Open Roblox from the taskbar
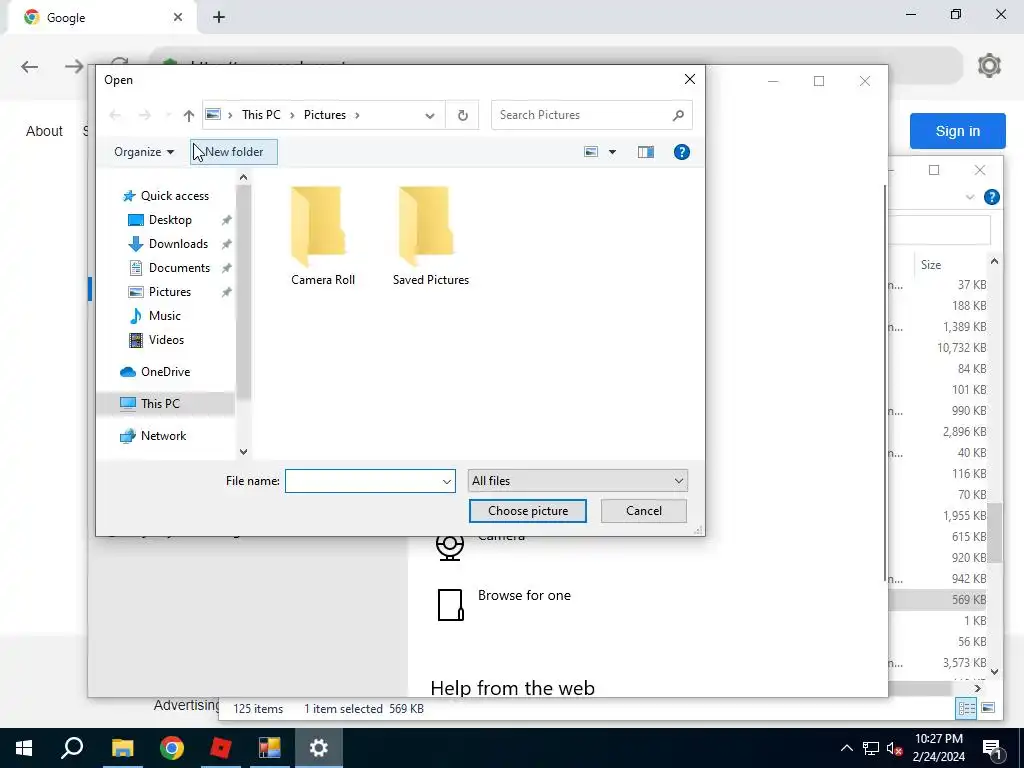This screenshot has height=768, width=1024. coord(221,748)
